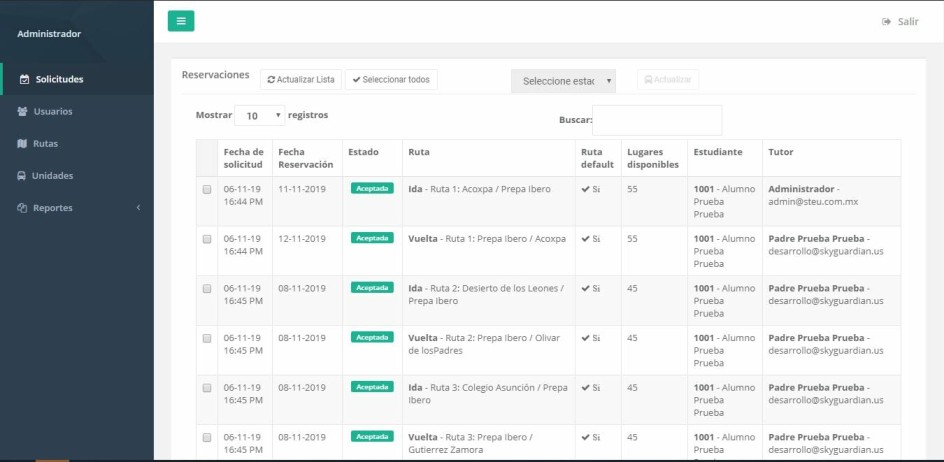944x462 pixels.
Task: Click the Administrador title in the sidebar
Action: pyautogui.click(x=49, y=34)
